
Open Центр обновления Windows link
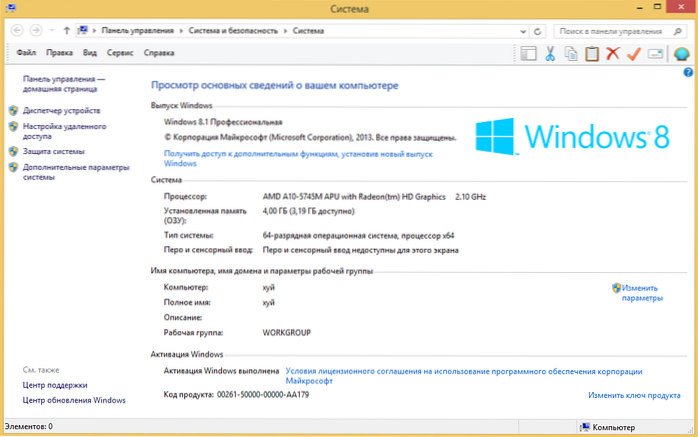74,400
